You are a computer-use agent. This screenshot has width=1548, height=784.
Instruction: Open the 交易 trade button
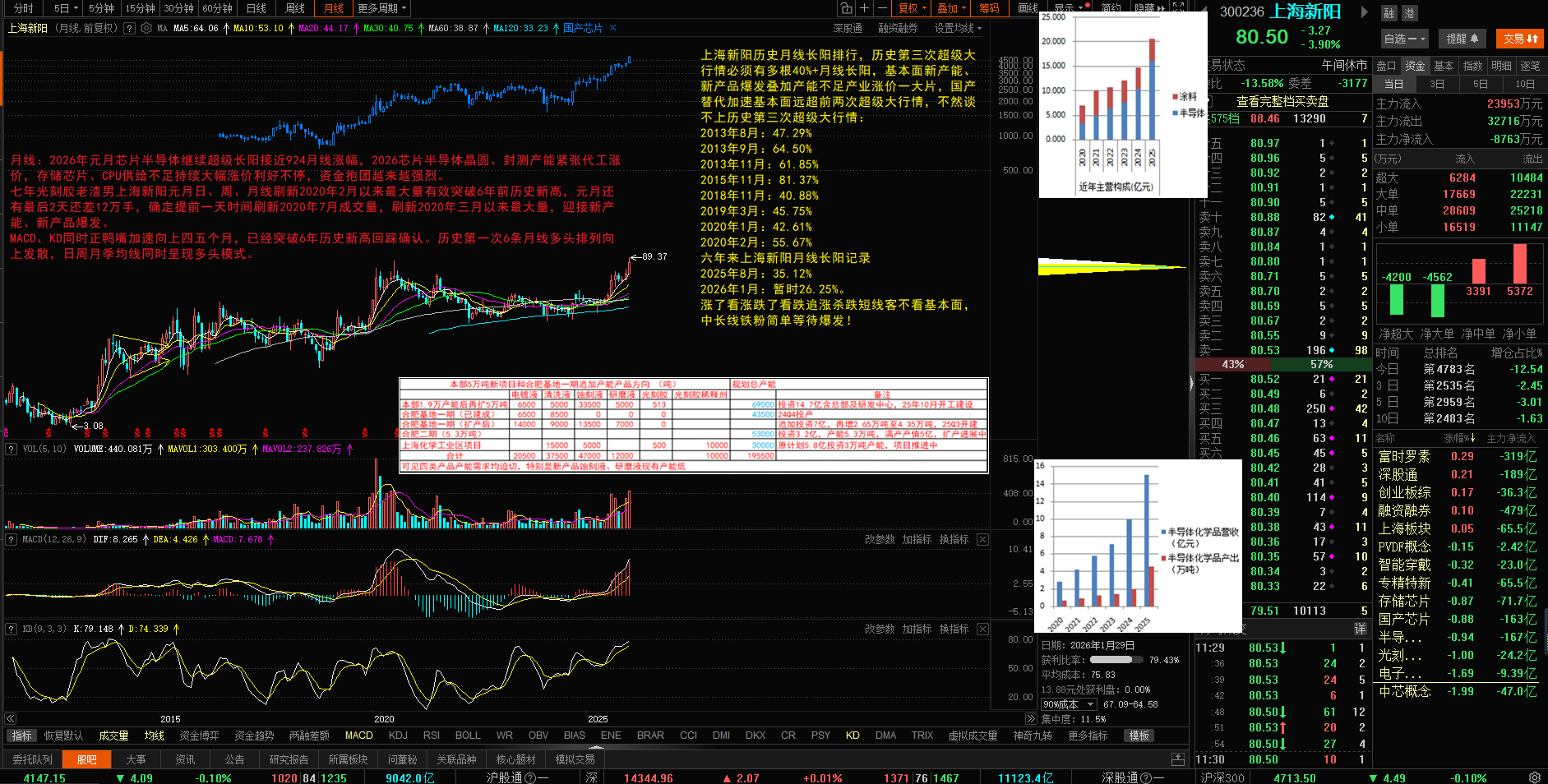point(1521,39)
